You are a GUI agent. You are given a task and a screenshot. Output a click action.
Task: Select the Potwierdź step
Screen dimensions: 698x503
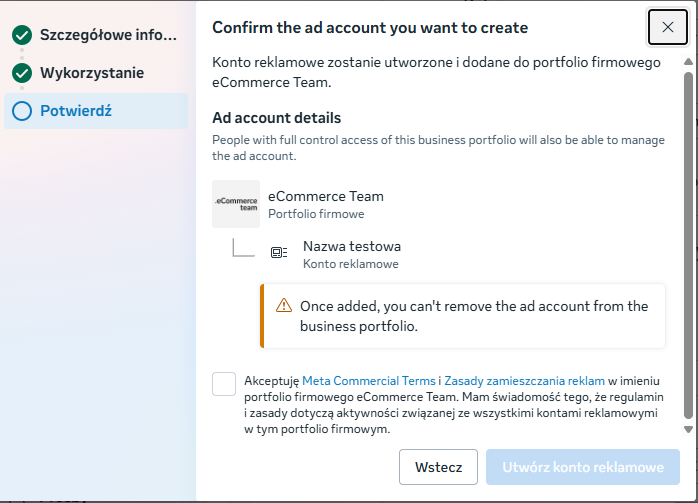coord(76,111)
